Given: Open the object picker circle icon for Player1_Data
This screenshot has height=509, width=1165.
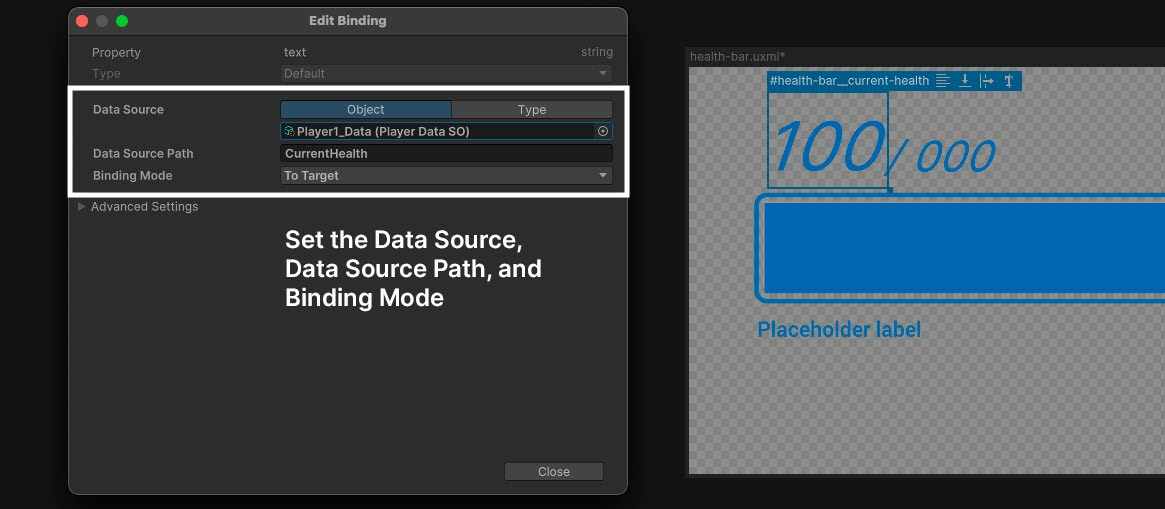Looking at the screenshot, I should pos(603,132).
